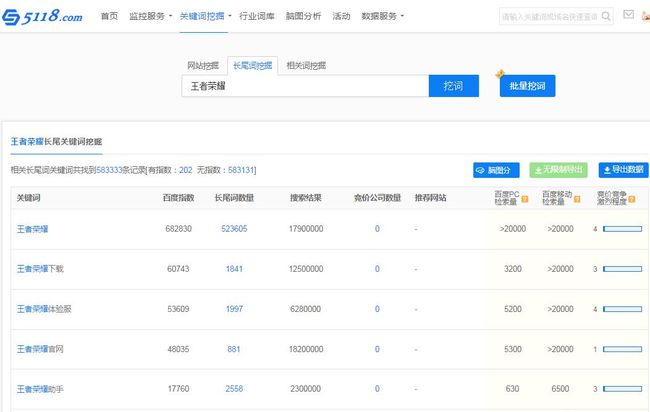Open the 王者荣耀下载 keyword link
The image size is (650, 412).
[40, 269]
